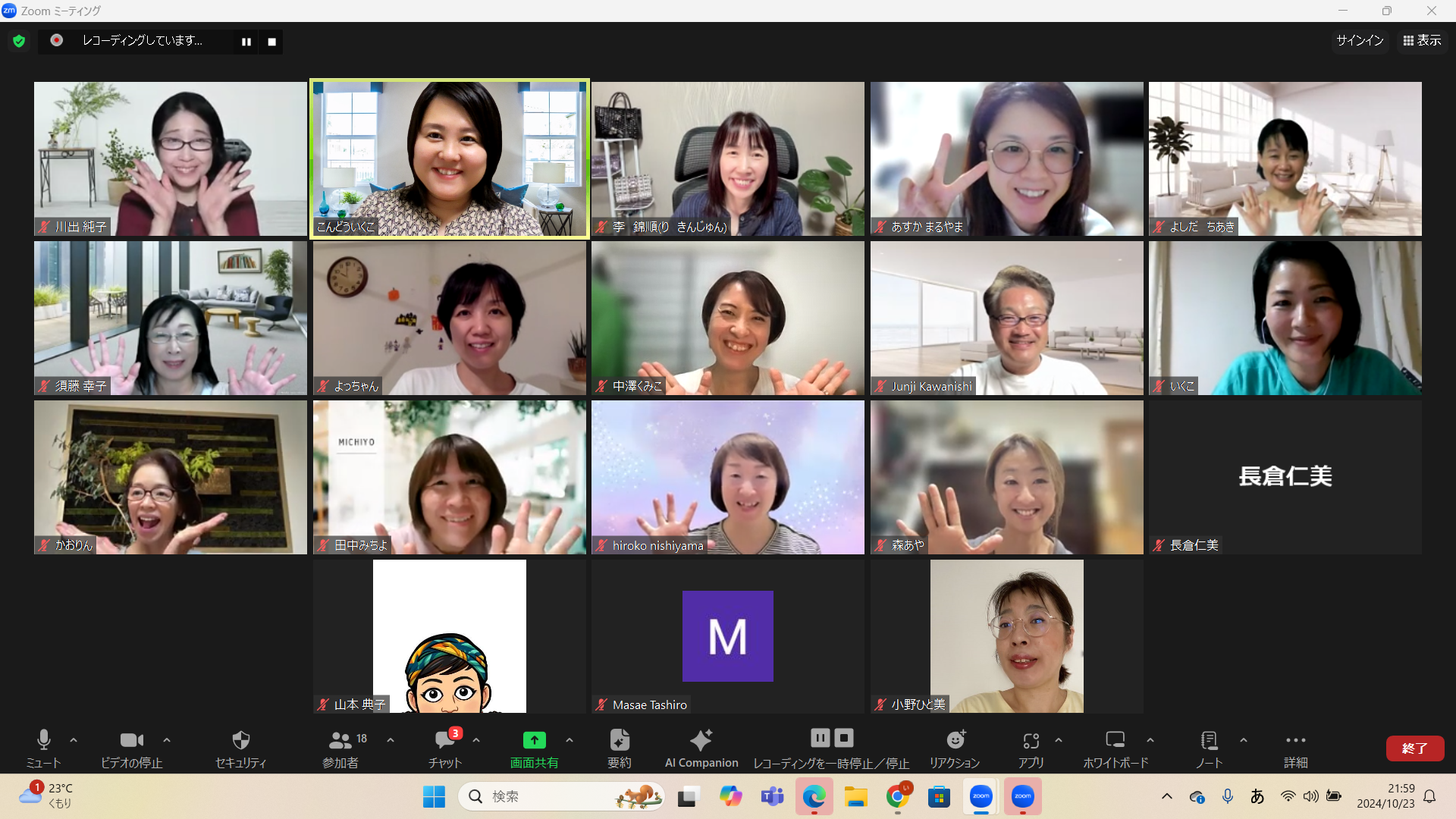
Task: Open Google Chrome from the taskbar
Action: [x=898, y=796]
